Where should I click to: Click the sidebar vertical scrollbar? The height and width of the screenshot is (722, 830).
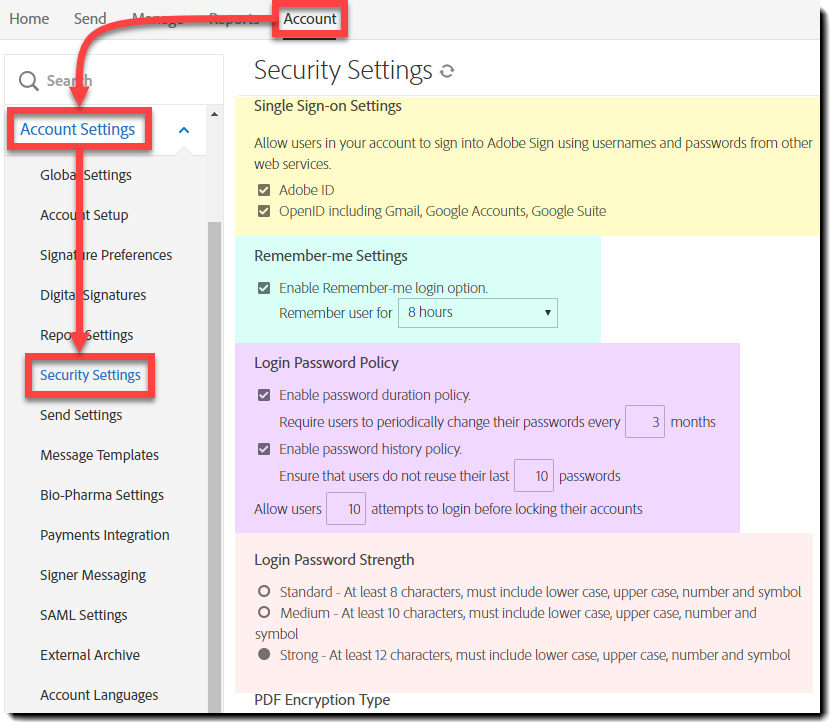(214, 450)
